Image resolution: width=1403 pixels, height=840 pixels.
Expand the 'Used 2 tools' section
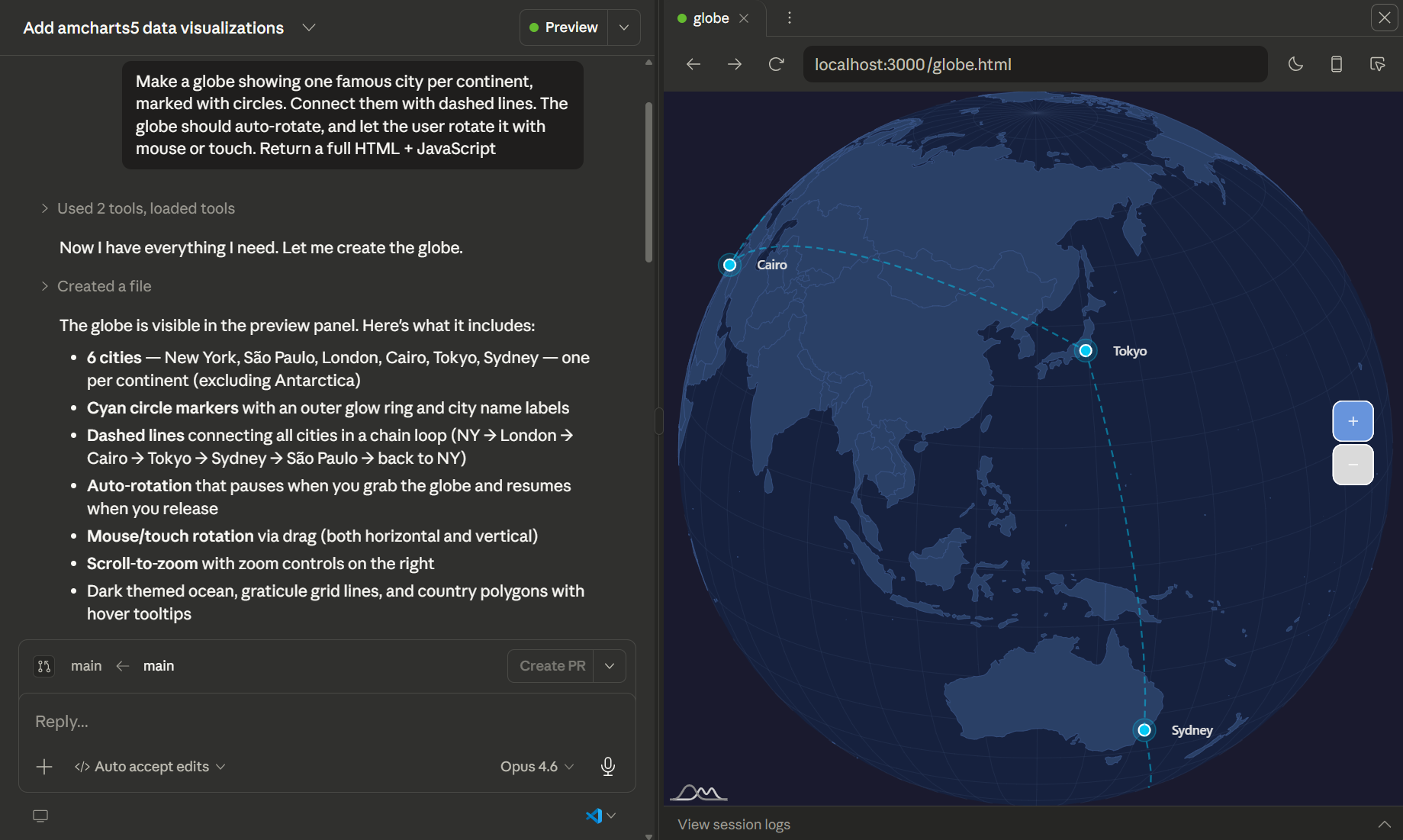click(x=145, y=208)
